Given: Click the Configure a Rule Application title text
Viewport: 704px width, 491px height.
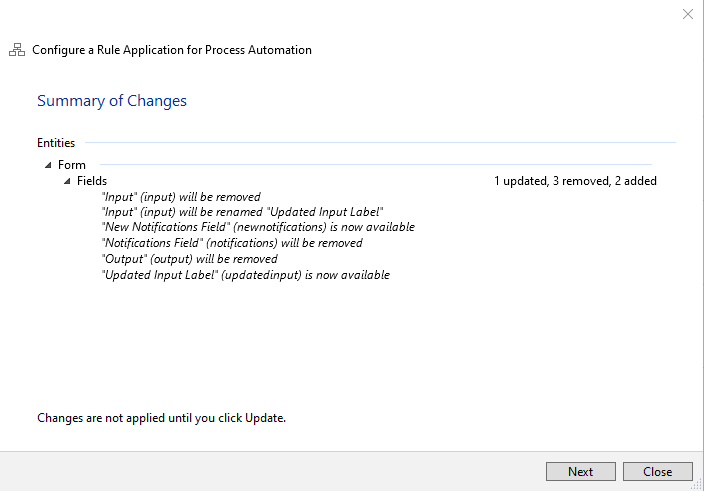Looking at the screenshot, I should coord(172,50).
